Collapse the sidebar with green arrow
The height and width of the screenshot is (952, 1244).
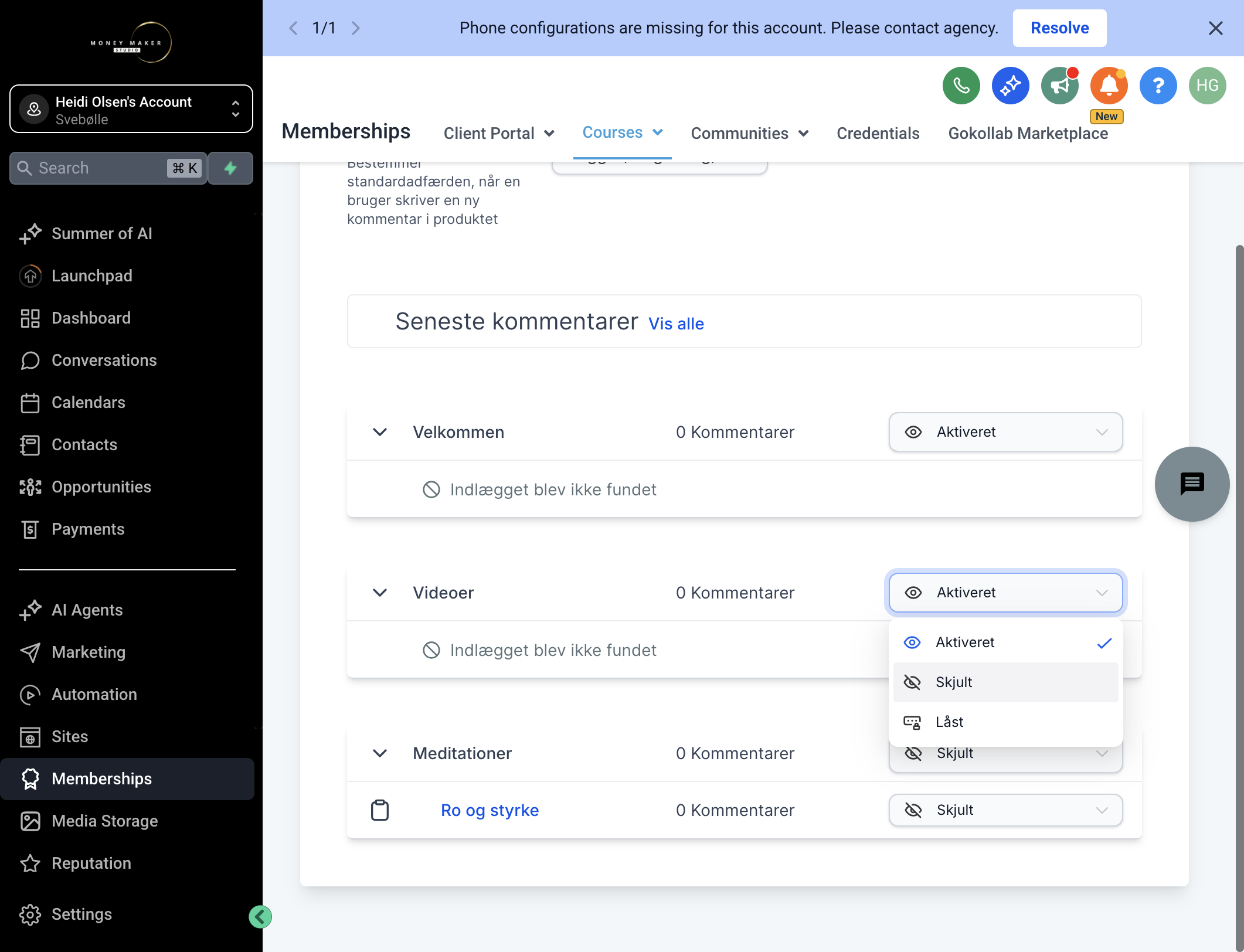point(260,916)
